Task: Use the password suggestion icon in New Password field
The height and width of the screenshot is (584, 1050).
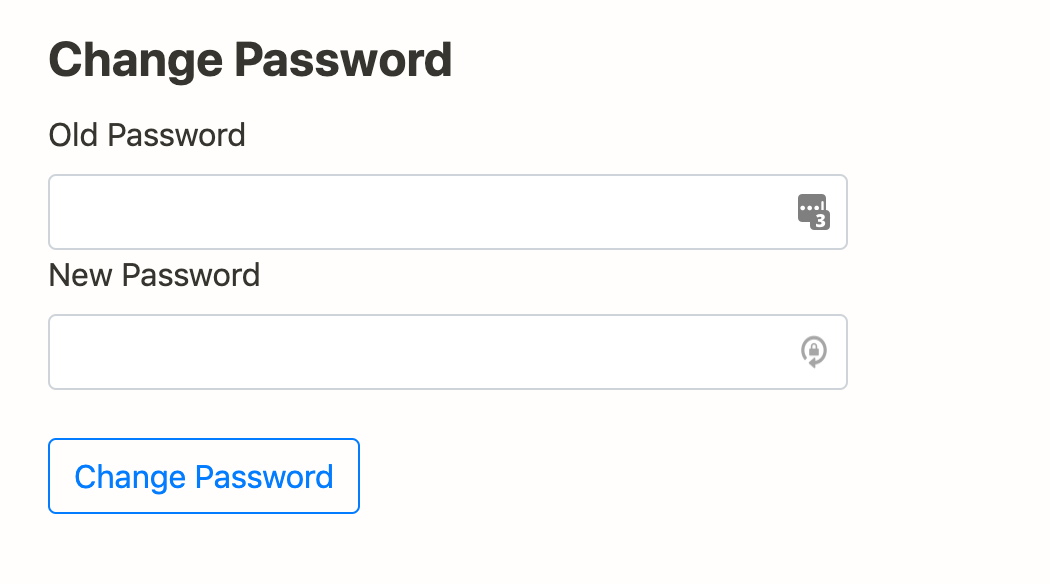Action: coord(814,352)
